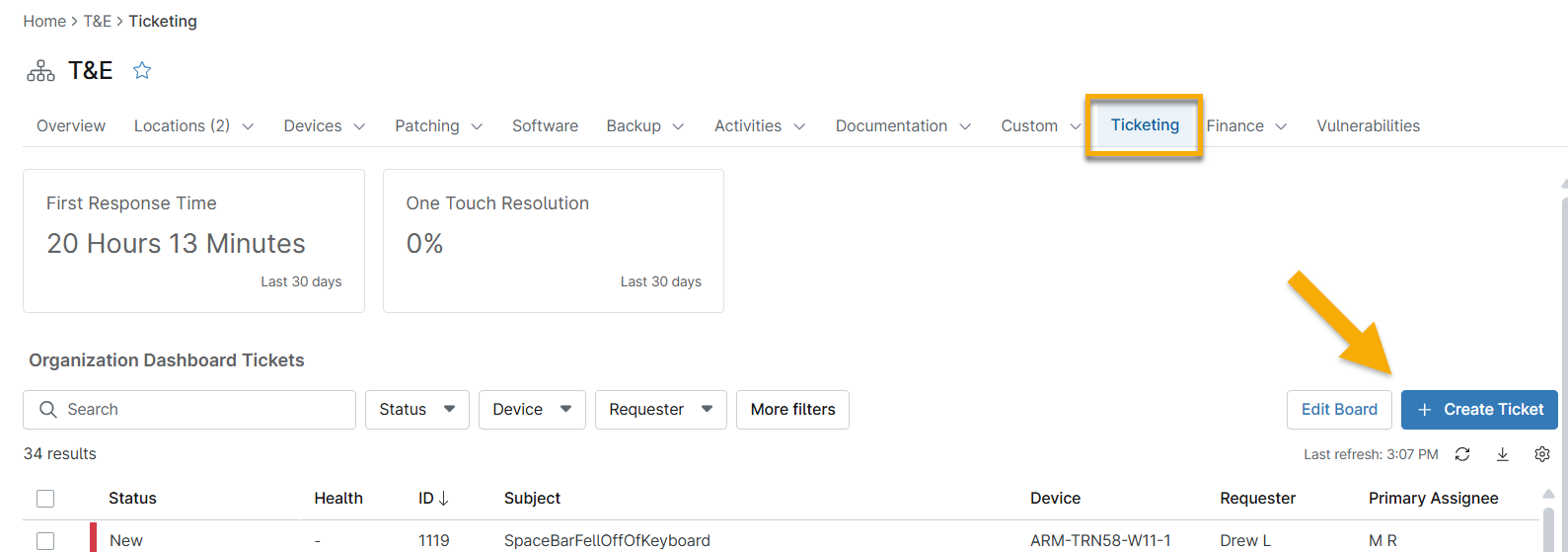
Task: Click the ID column sort arrow
Action: coord(444,499)
